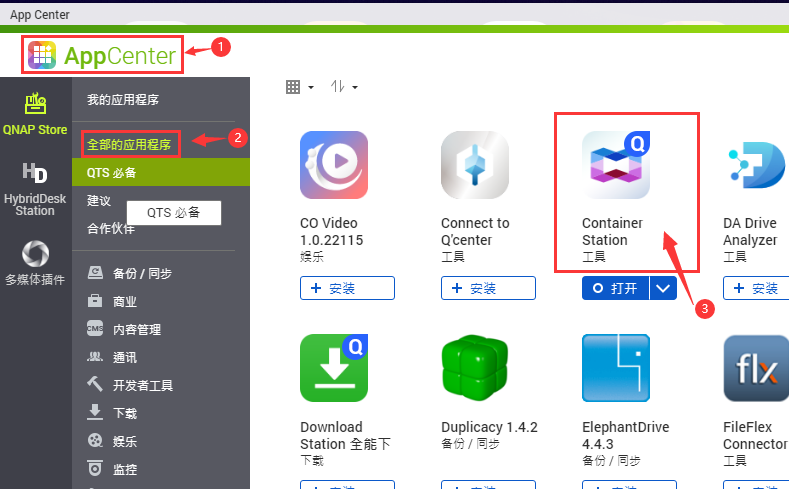Image resolution: width=789 pixels, height=489 pixels.
Task: Click Download Station 全能下 title
Action: (x=345, y=436)
